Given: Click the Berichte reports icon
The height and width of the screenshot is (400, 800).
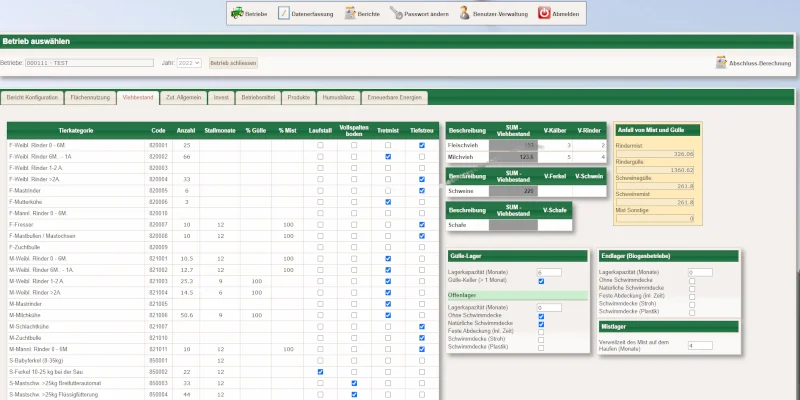Looking at the screenshot, I should 350,13.
